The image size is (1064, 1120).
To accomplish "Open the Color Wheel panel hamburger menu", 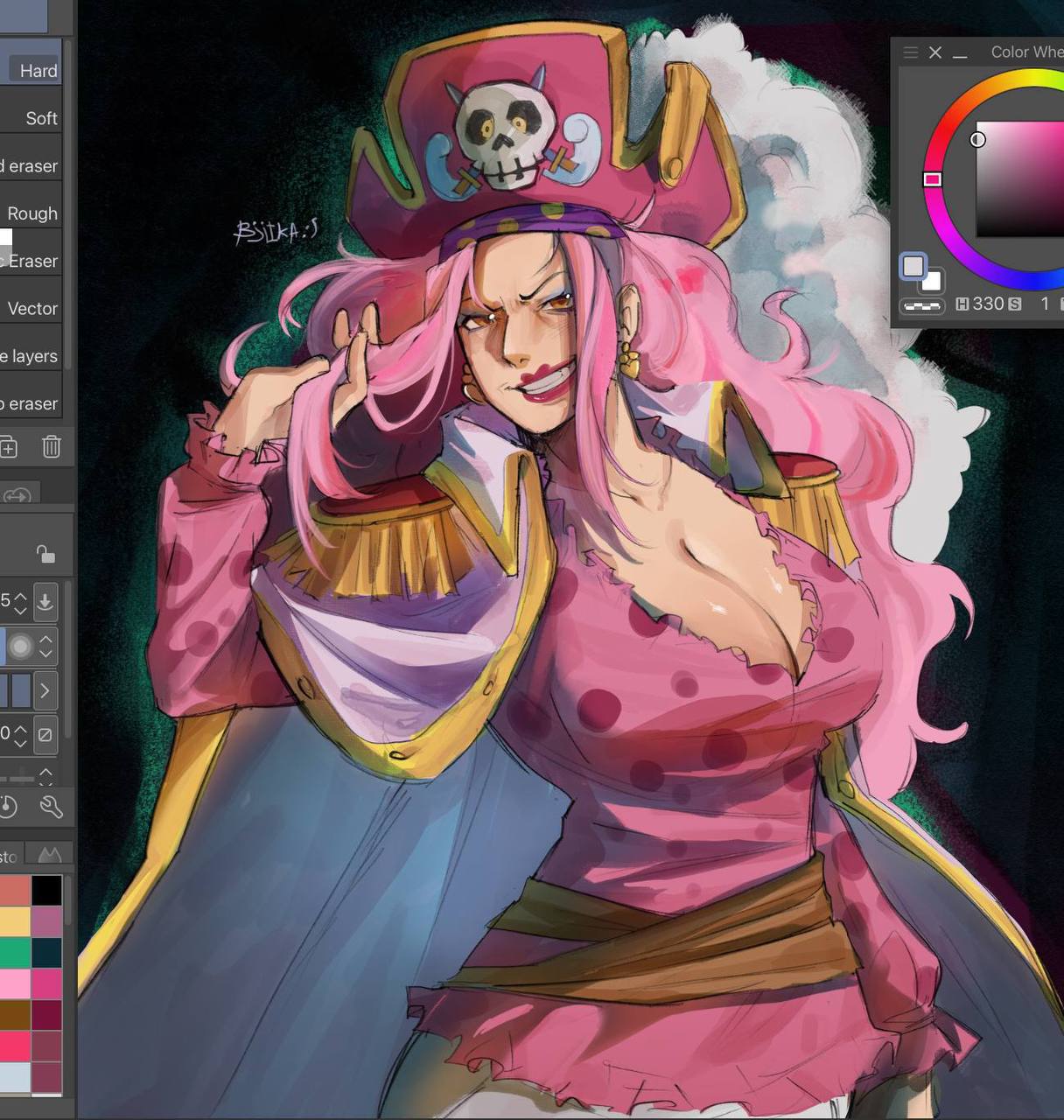I will (x=910, y=52).
